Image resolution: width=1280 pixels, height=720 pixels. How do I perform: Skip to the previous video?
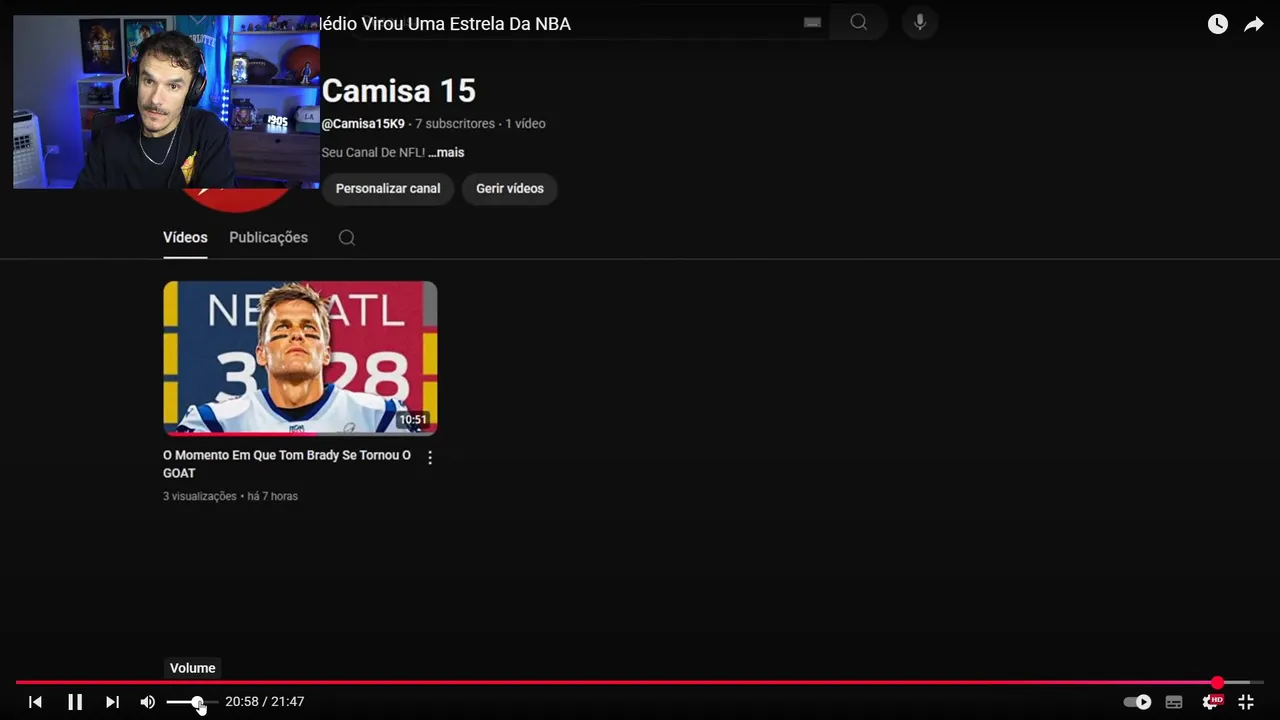(35, 702)
